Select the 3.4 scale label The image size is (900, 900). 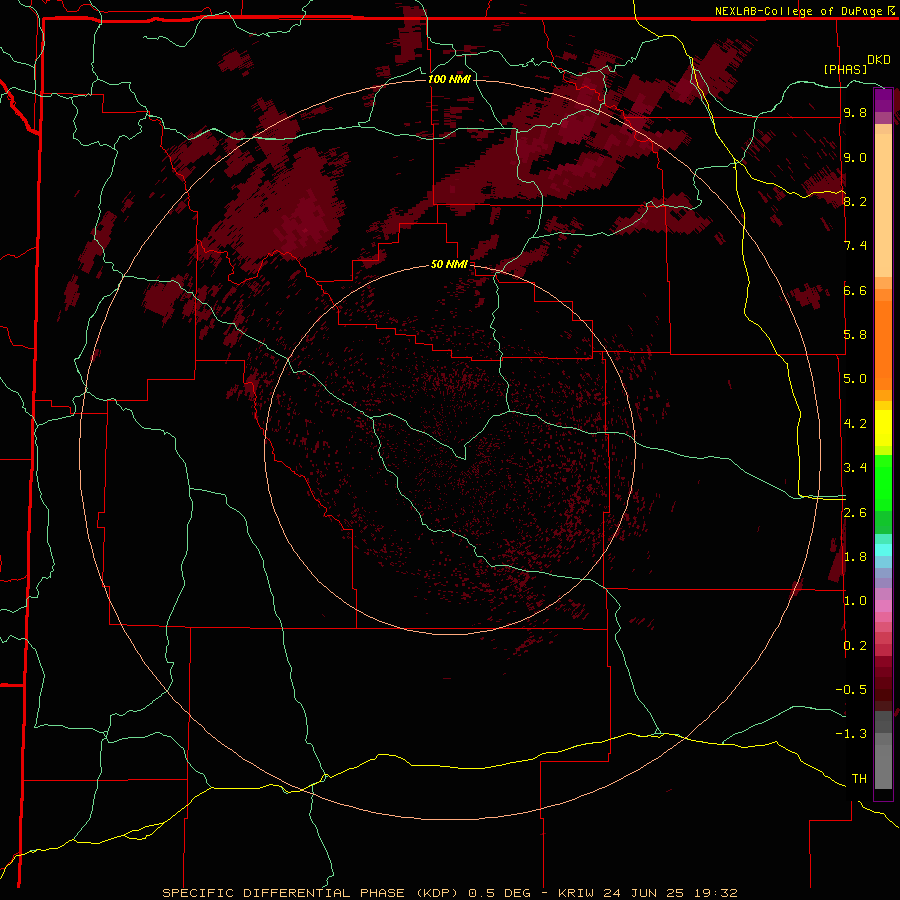(855, 468)
